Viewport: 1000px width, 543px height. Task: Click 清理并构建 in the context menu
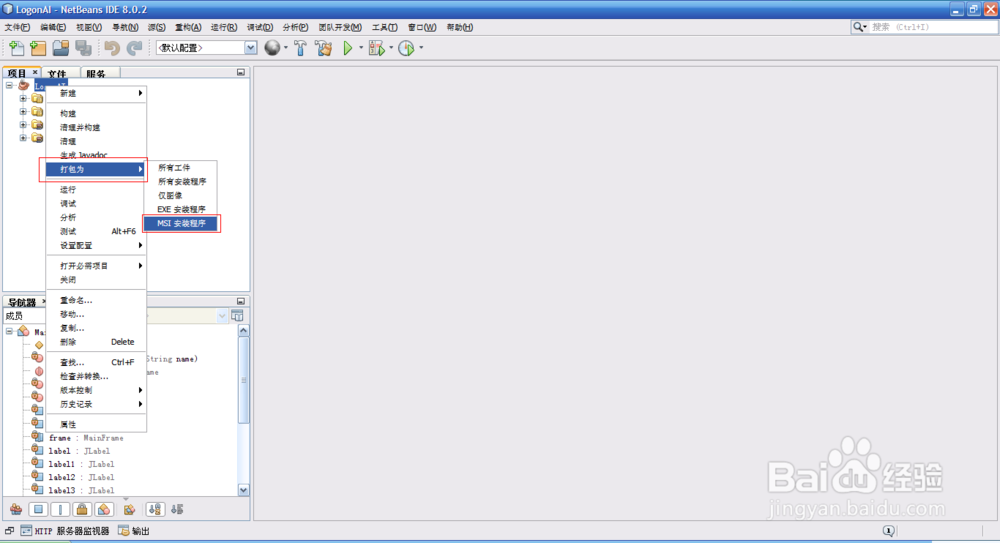pos(96,128)
